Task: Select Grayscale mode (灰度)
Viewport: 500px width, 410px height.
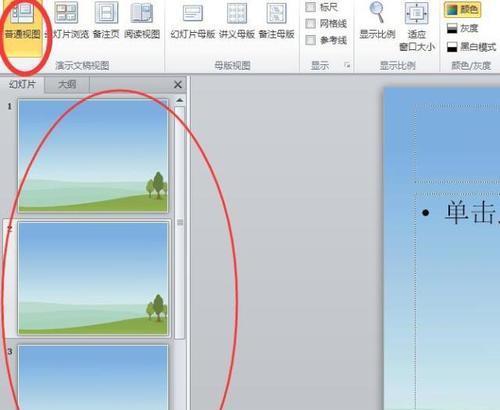Action: point(463,28)
